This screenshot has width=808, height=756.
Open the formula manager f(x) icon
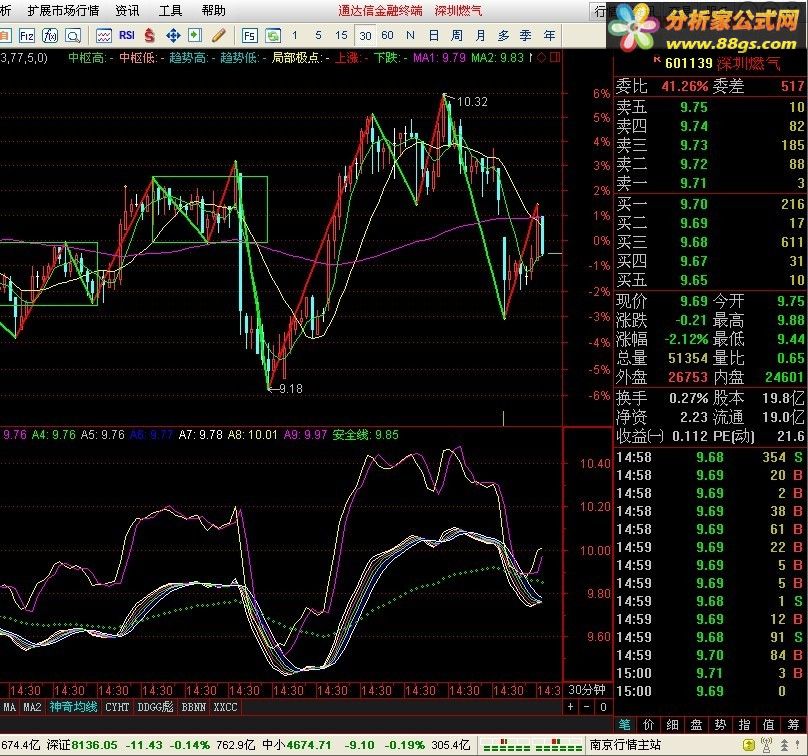pos(50,36)
